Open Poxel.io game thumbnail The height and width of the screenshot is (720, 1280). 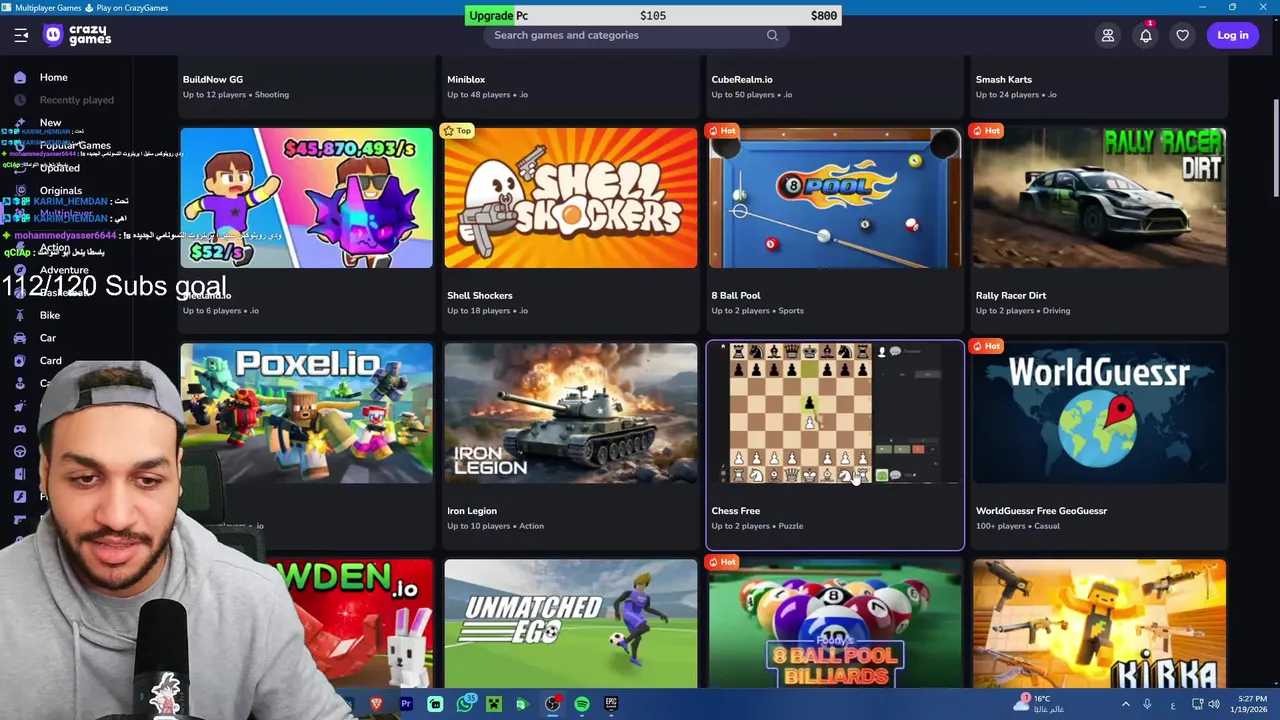pos(307,413)
